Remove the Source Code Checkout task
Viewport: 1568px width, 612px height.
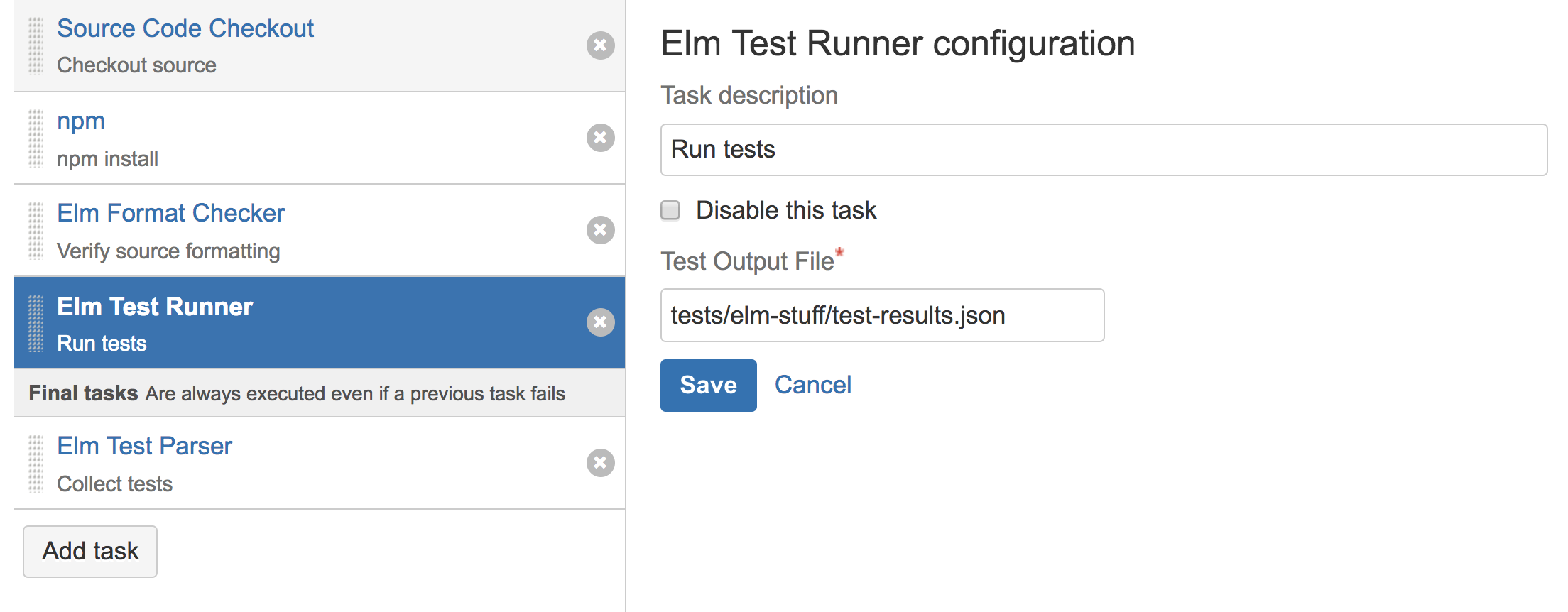tap(600, 45)
